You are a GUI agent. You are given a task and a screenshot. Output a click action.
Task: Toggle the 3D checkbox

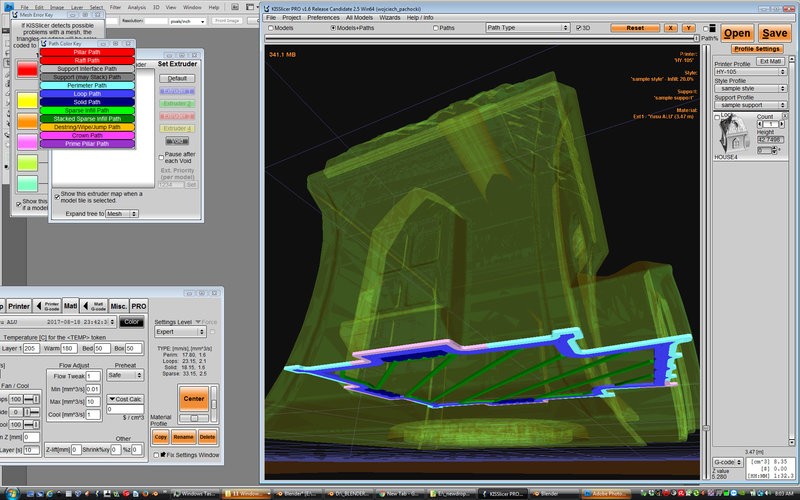coord(579,28)
